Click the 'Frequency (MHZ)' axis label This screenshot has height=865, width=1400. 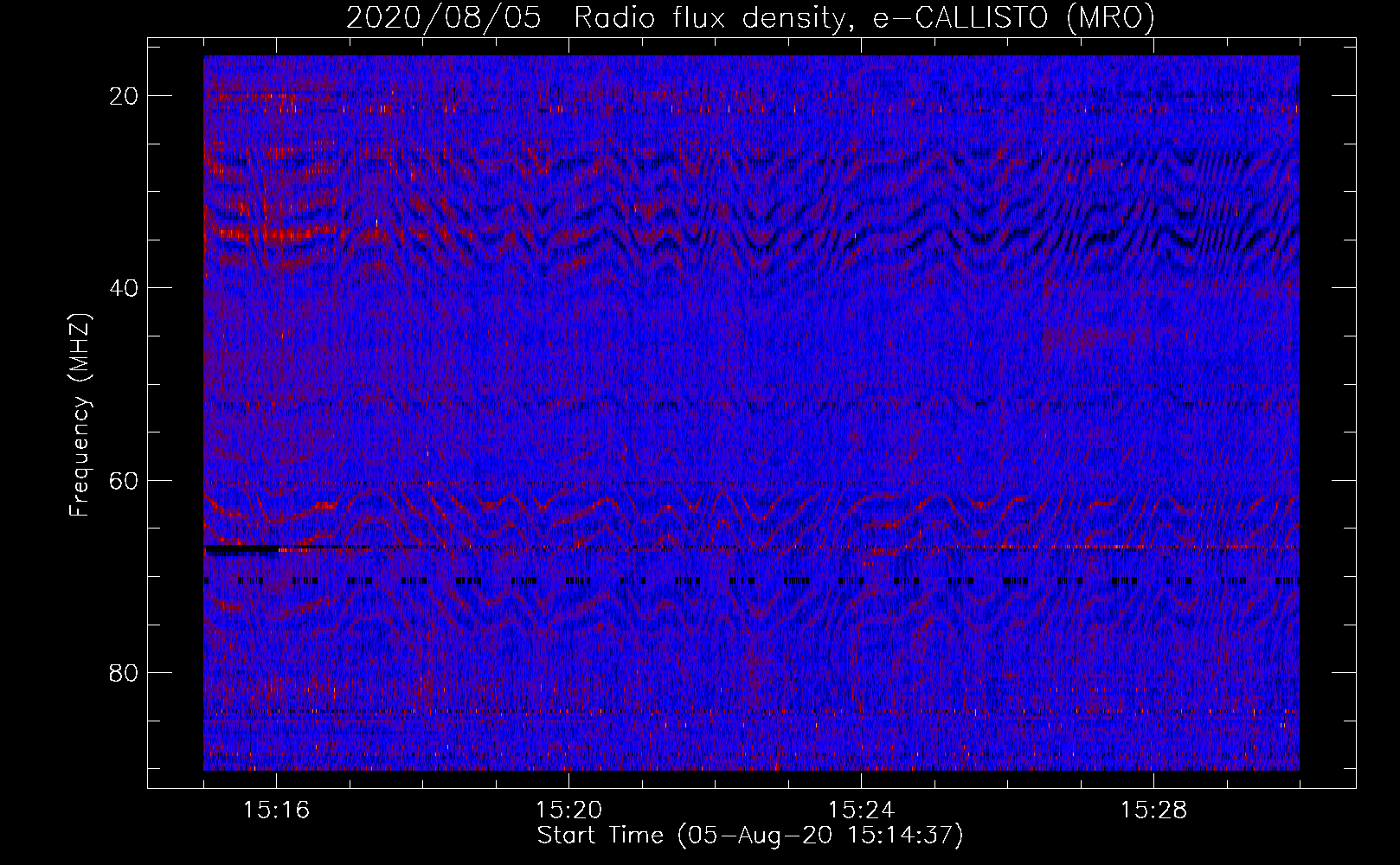[79, 415]
